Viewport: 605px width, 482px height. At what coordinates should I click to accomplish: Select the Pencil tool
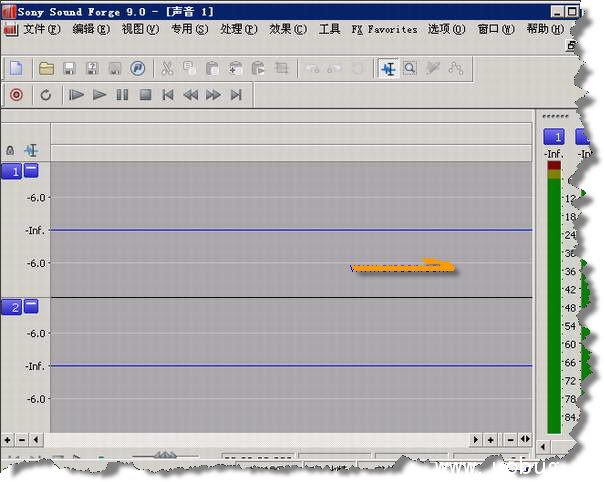[433, 69]
